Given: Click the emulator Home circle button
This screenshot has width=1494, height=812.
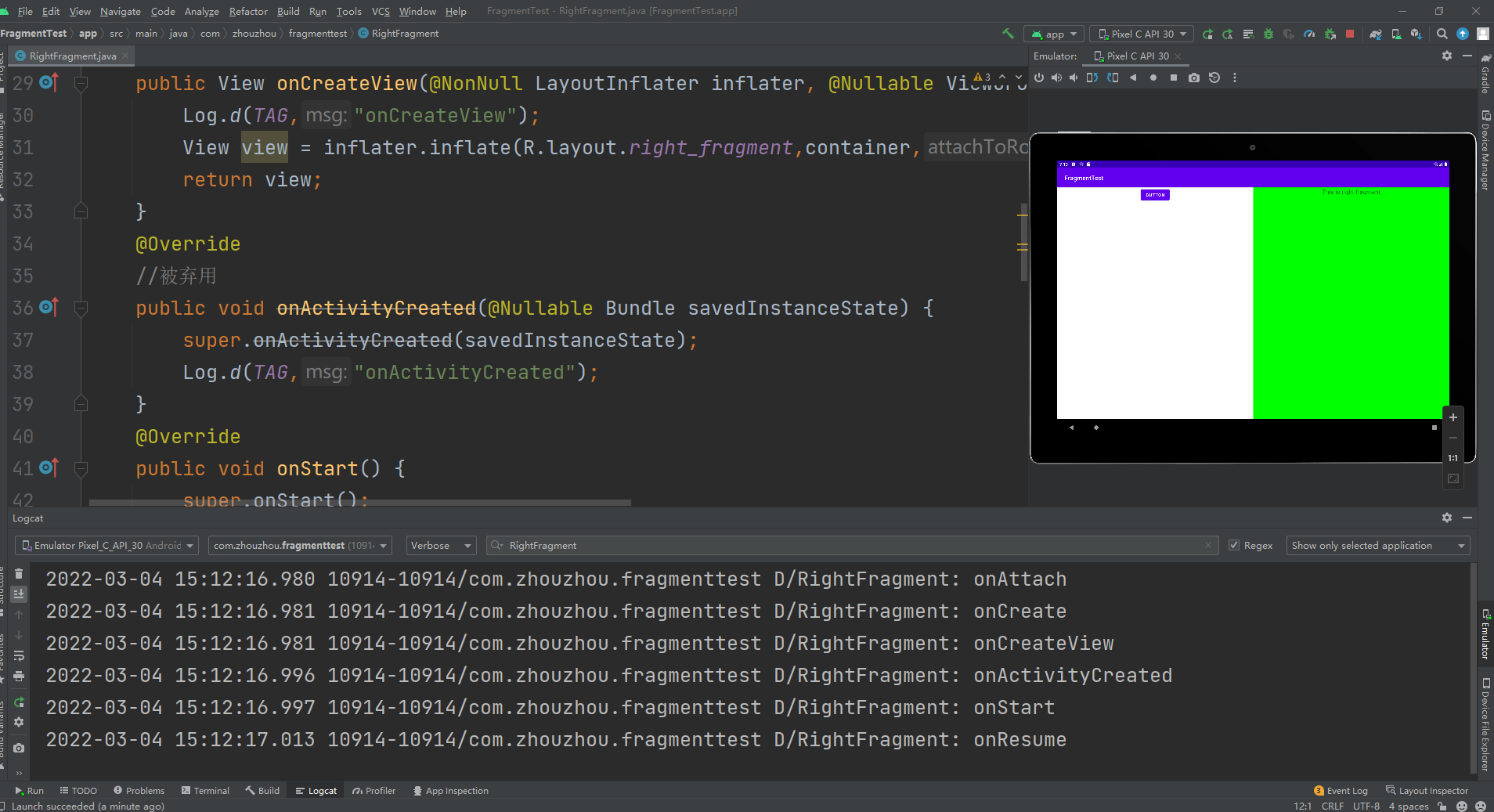Looking at the screenshot, I should (x=1153, y=78).
